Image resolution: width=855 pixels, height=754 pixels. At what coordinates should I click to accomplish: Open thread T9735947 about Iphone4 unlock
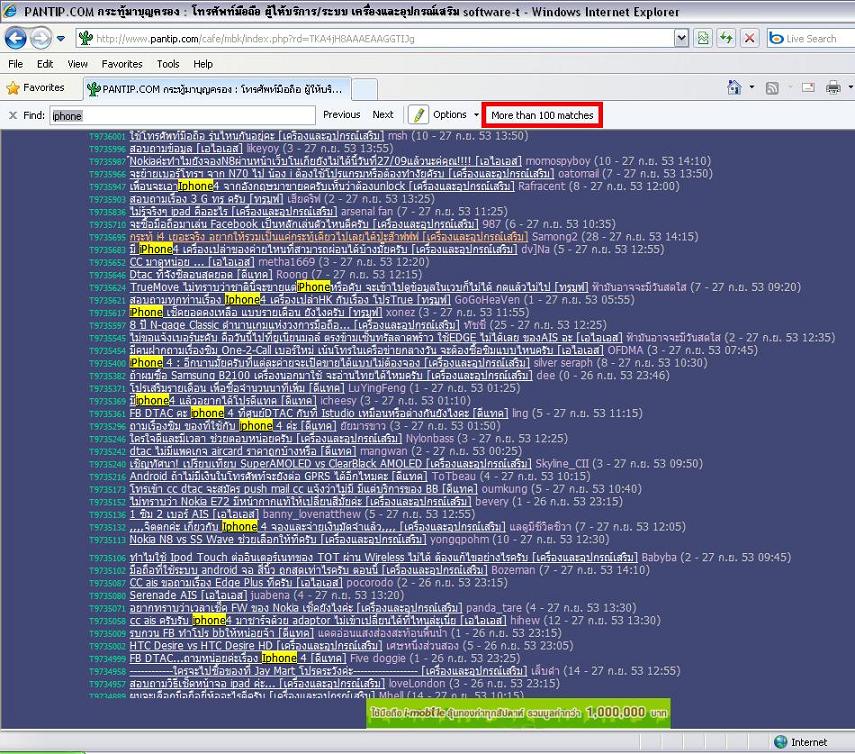click(x=322, y=186)
